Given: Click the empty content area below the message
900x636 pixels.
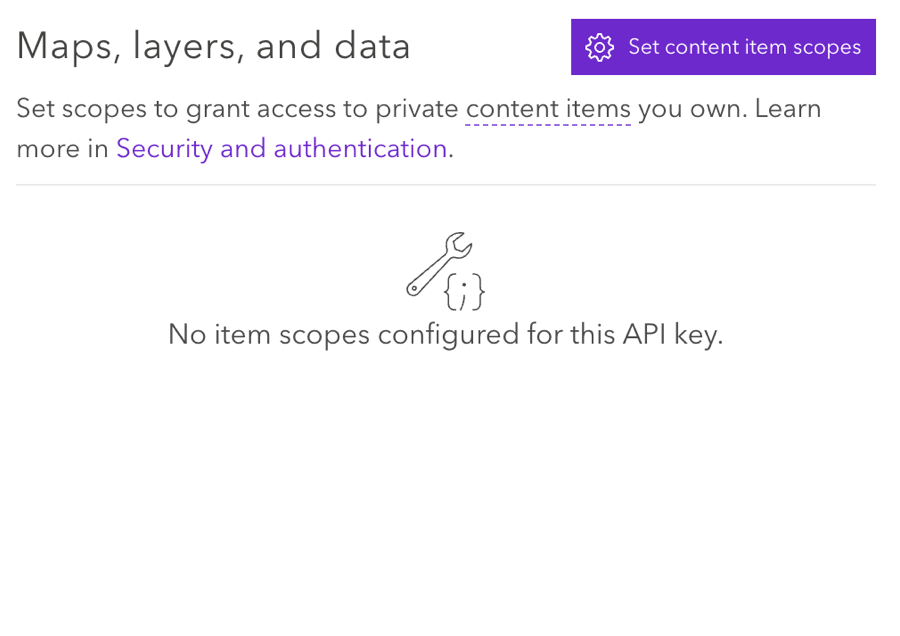Looking at the screenshot, I should pyautogui.click(x=450, y=480).
